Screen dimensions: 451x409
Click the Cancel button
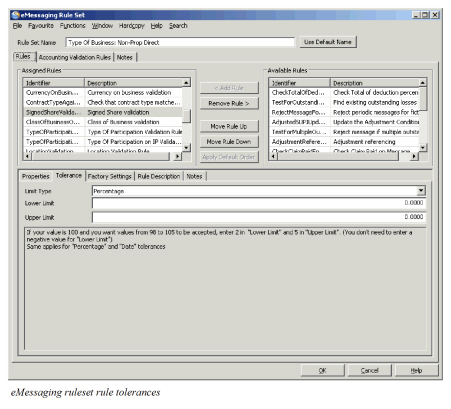tap(369, 370)
